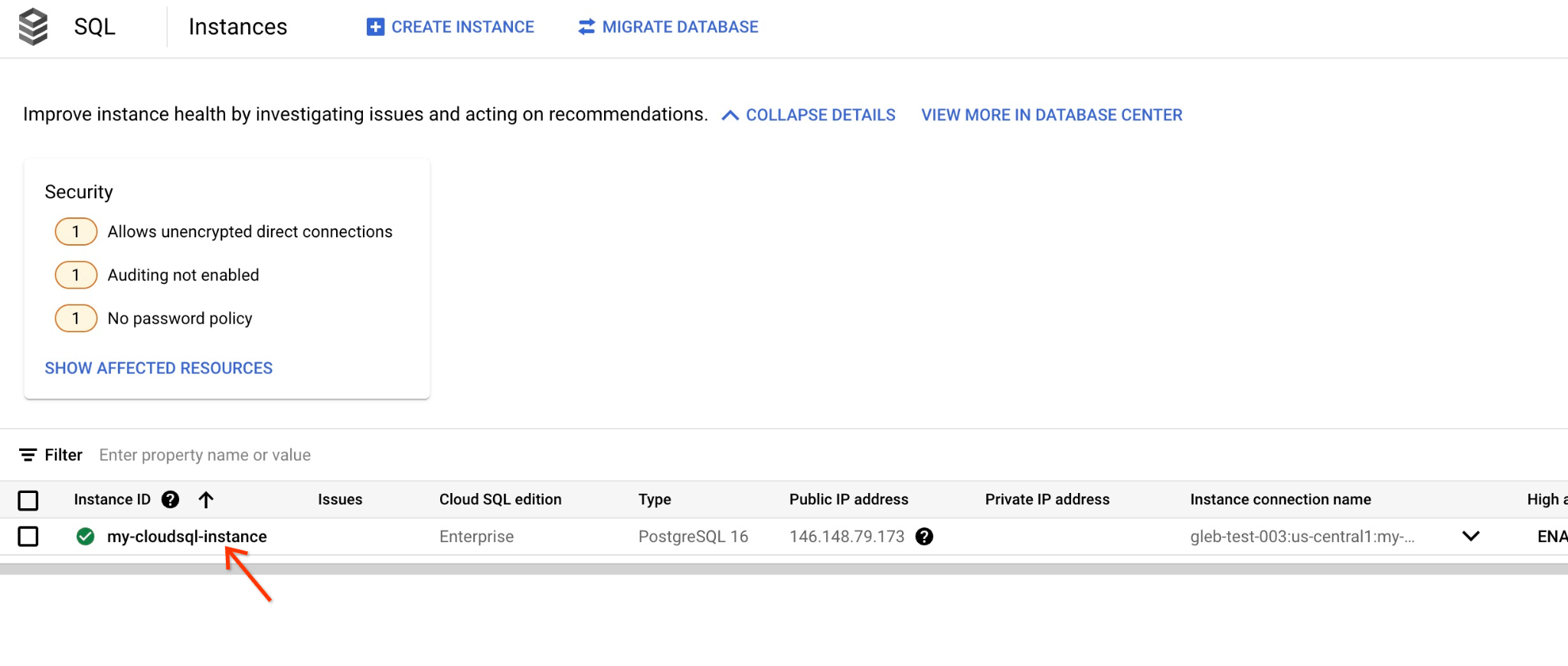View more in Database Center
The image size is (1568, 666).
[1051, 115]
